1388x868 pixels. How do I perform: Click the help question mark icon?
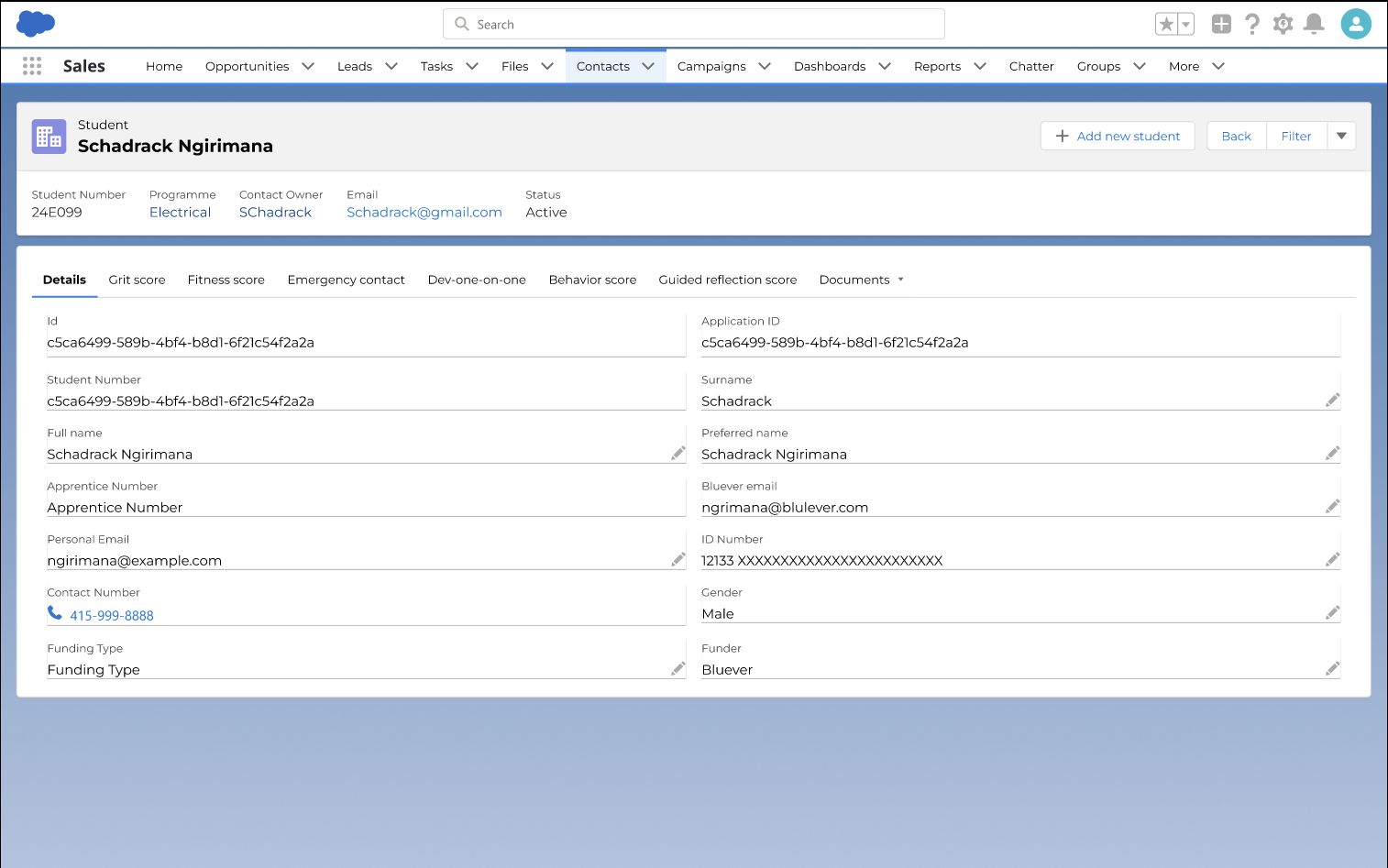[x=1251, y=24]
